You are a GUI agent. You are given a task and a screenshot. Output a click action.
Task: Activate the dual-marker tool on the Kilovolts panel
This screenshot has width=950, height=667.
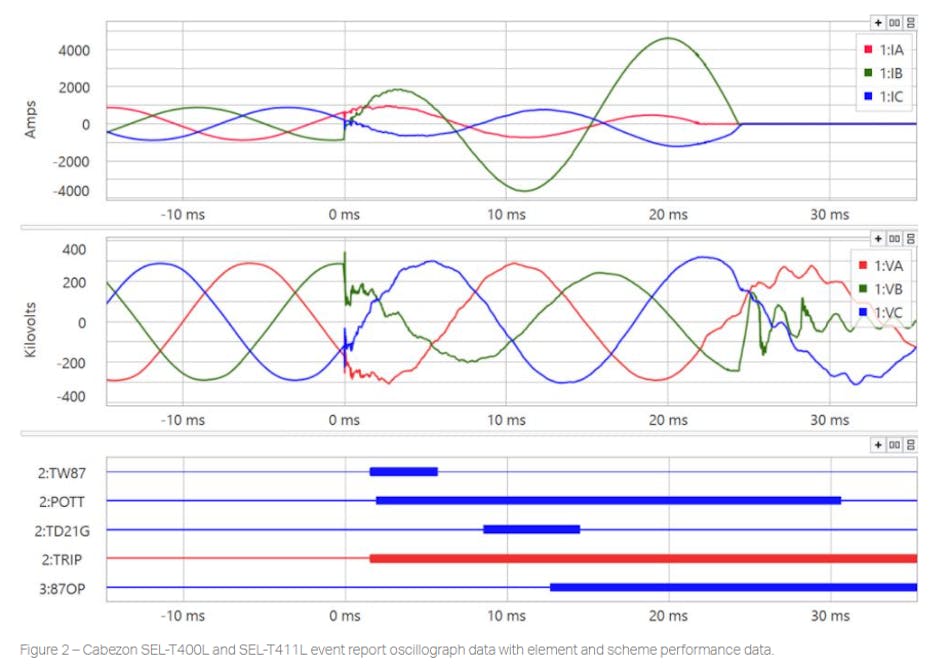[x=894, y=238]
